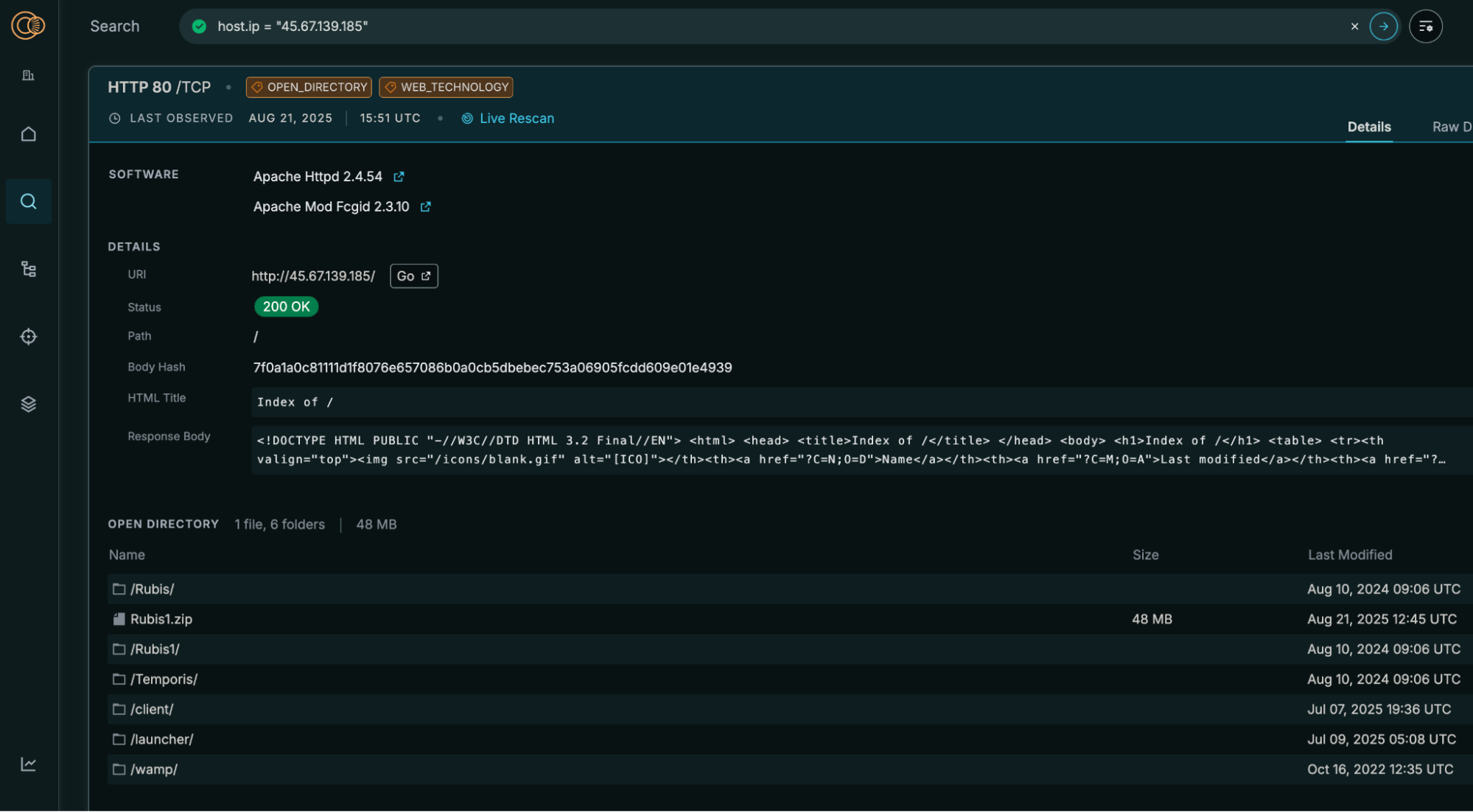Image resolution: width=1473 pixels, height=812 pixels.
Task: Open the query settings icon beside the search bar
Action: click(1425, 26)
